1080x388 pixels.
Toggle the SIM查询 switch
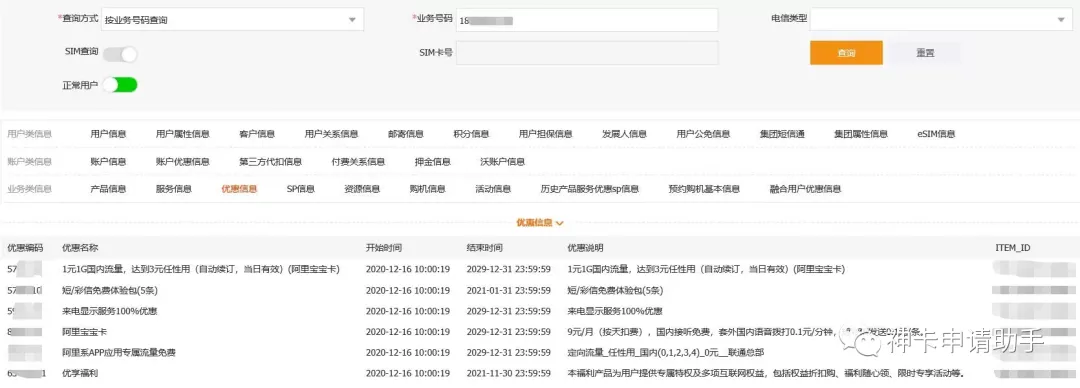coord(120,54)
